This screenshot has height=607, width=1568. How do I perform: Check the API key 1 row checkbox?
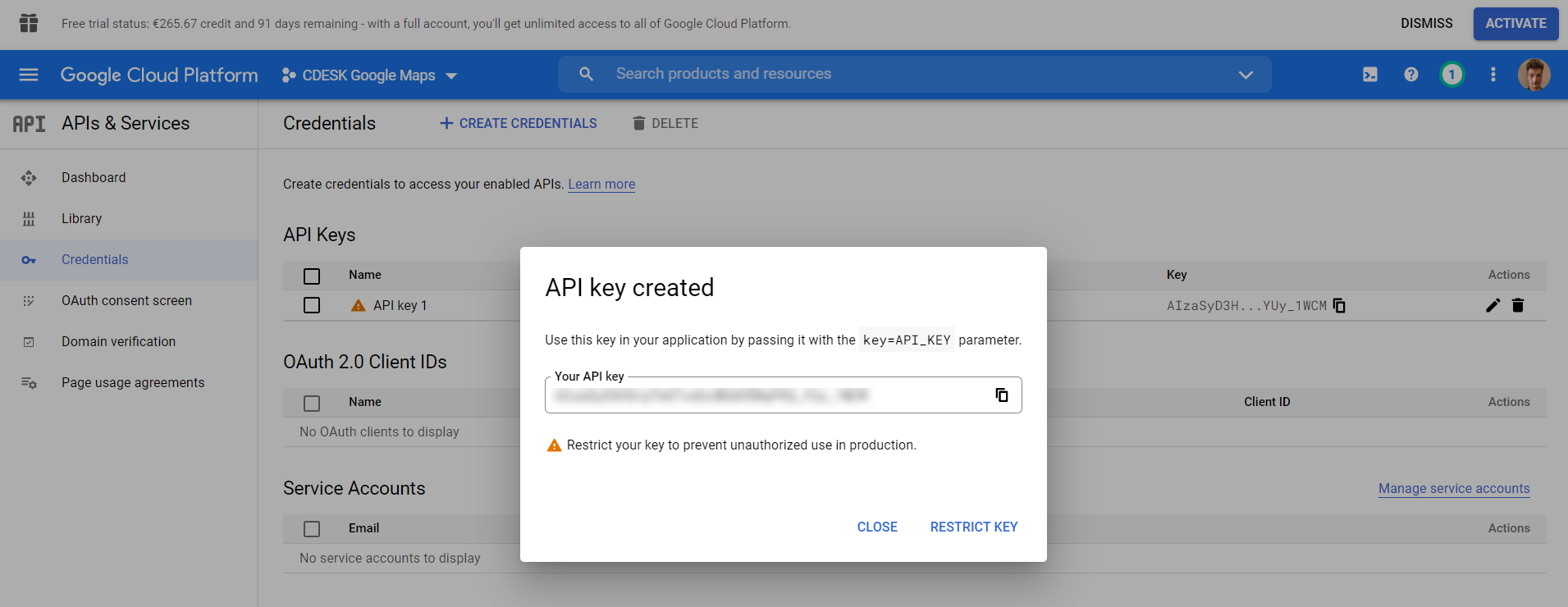pos(312,305)
